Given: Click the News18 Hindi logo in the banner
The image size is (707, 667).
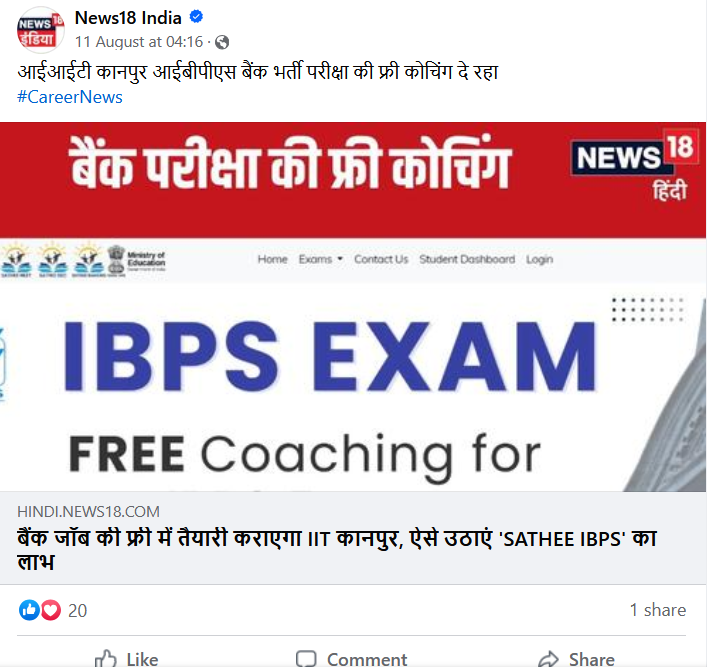Looking at the screenshot, I should pyautogui.click(x=634, y=165).
